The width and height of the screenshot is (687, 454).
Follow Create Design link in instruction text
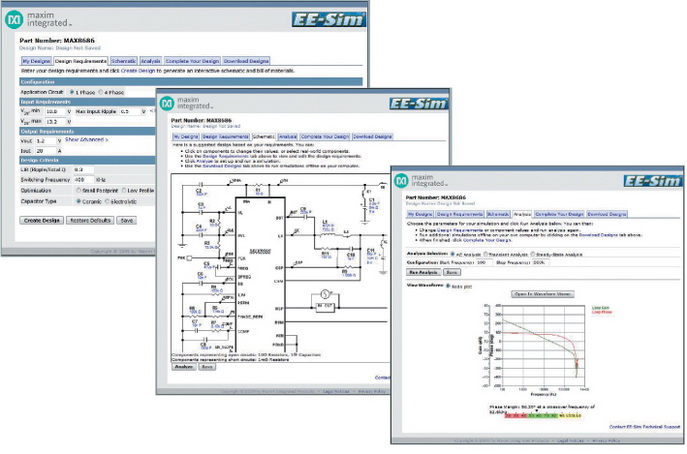pos(138,71)
